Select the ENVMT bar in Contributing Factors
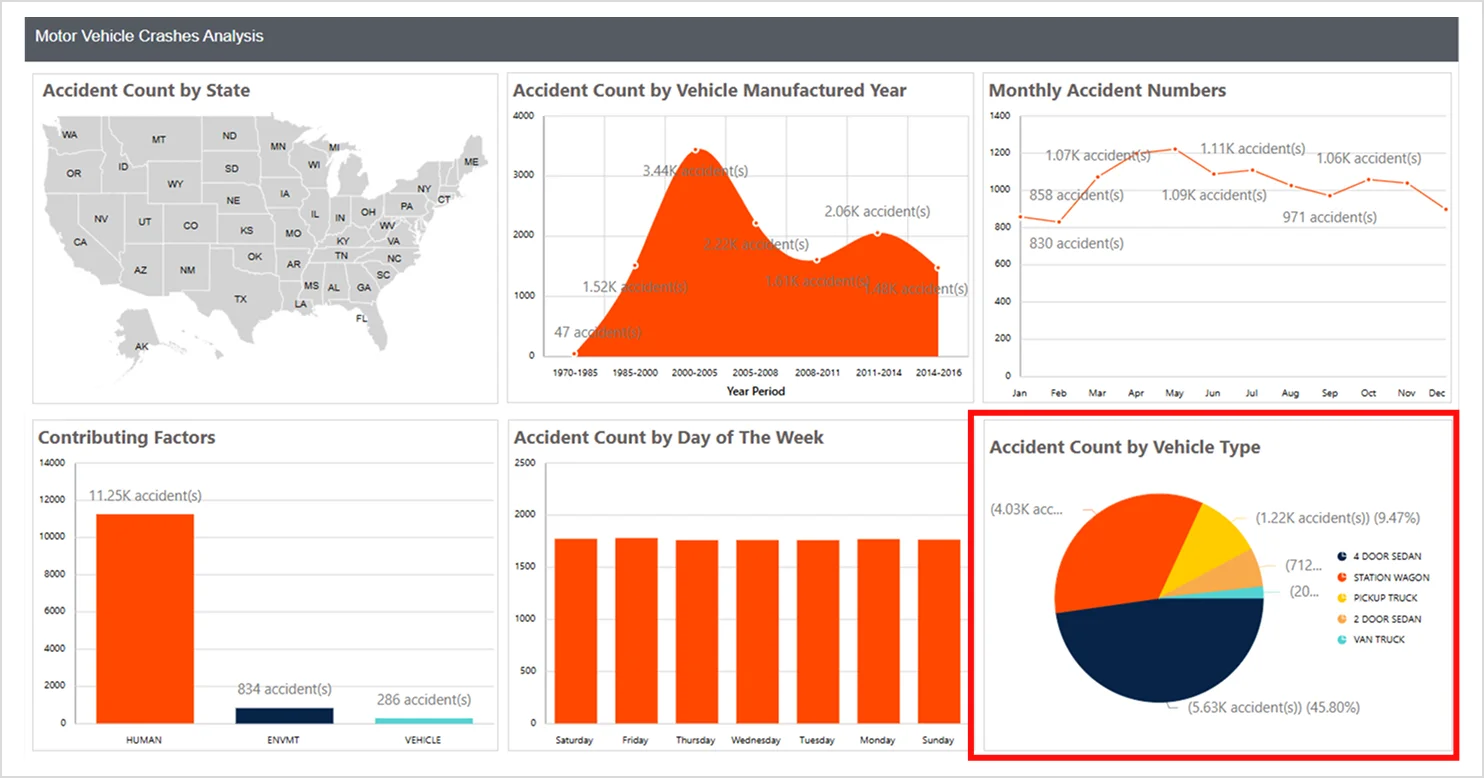This screenshot has height=778, width=1484. 284,715
